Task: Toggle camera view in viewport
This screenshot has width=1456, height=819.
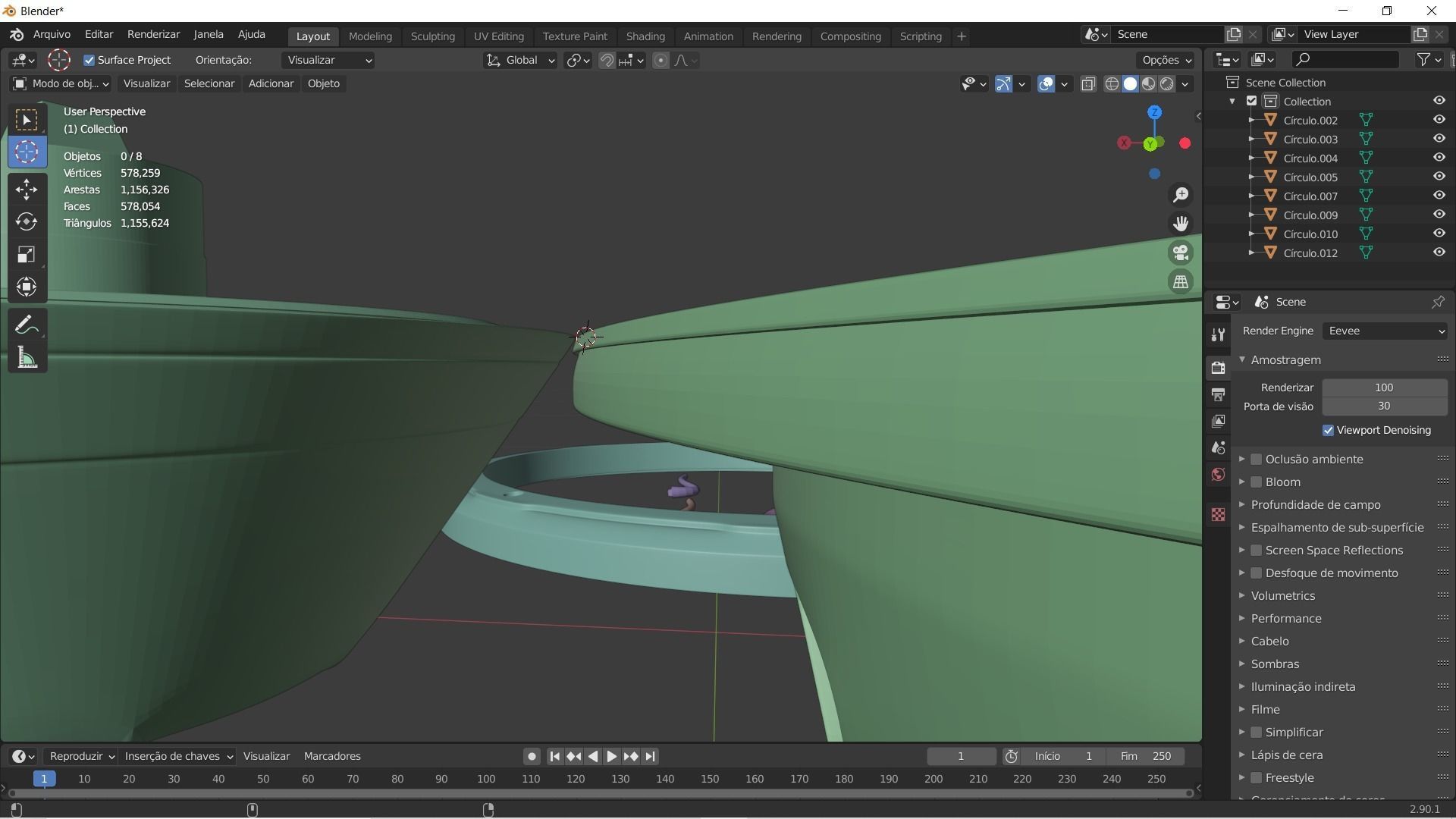Action: click(1181, 253)
